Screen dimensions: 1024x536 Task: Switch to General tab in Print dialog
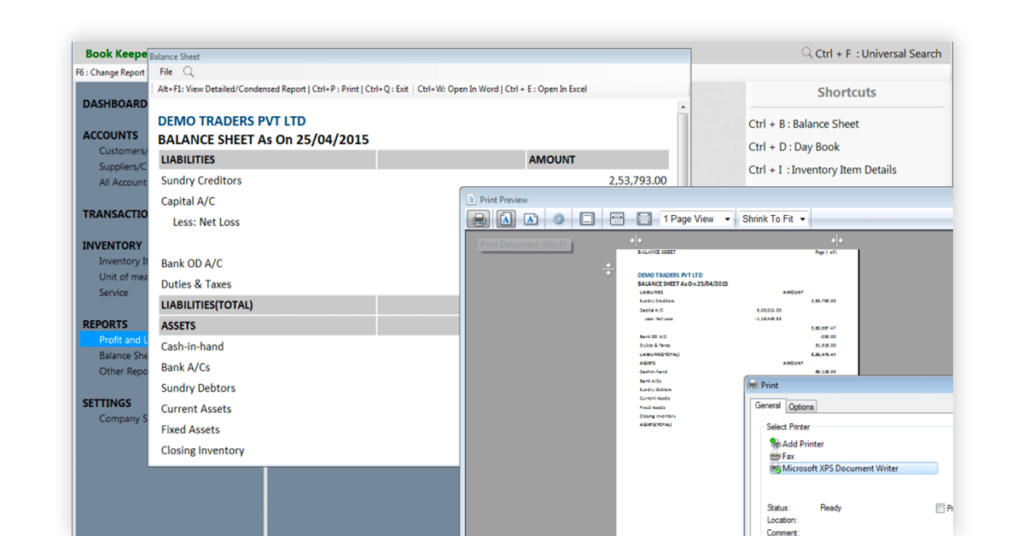tap(767, 405)
